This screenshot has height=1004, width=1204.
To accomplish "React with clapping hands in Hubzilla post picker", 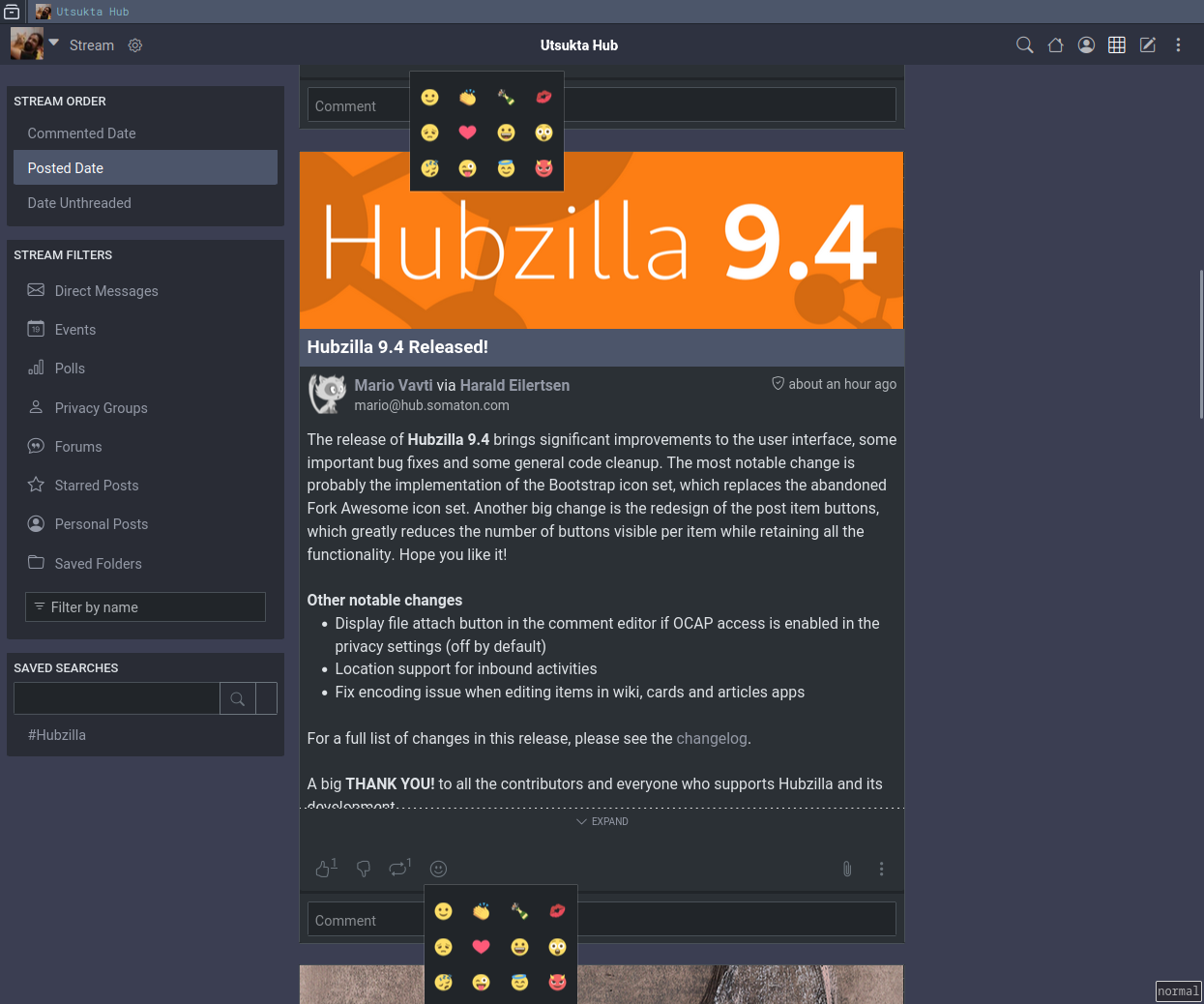I will (481, 911).
